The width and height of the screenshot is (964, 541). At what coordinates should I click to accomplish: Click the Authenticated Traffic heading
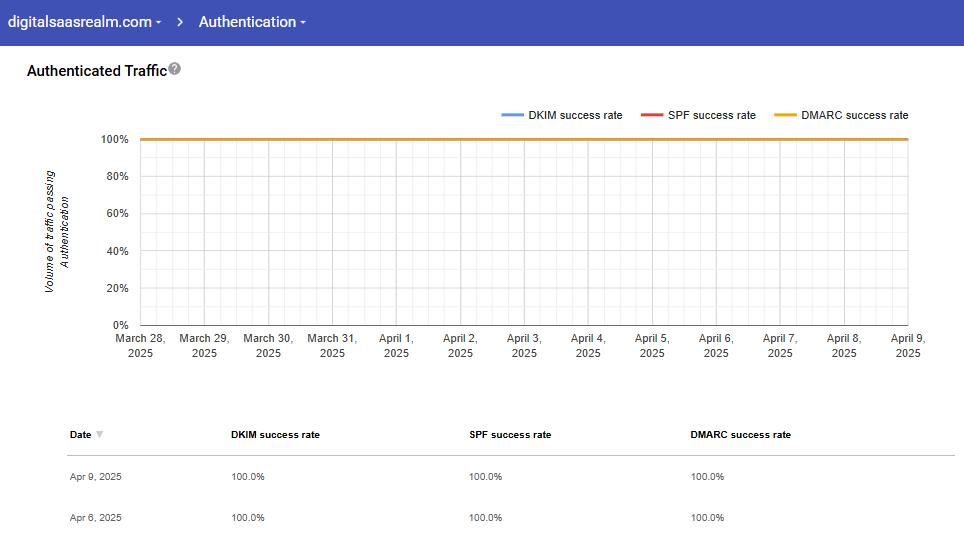click(96, 71)
